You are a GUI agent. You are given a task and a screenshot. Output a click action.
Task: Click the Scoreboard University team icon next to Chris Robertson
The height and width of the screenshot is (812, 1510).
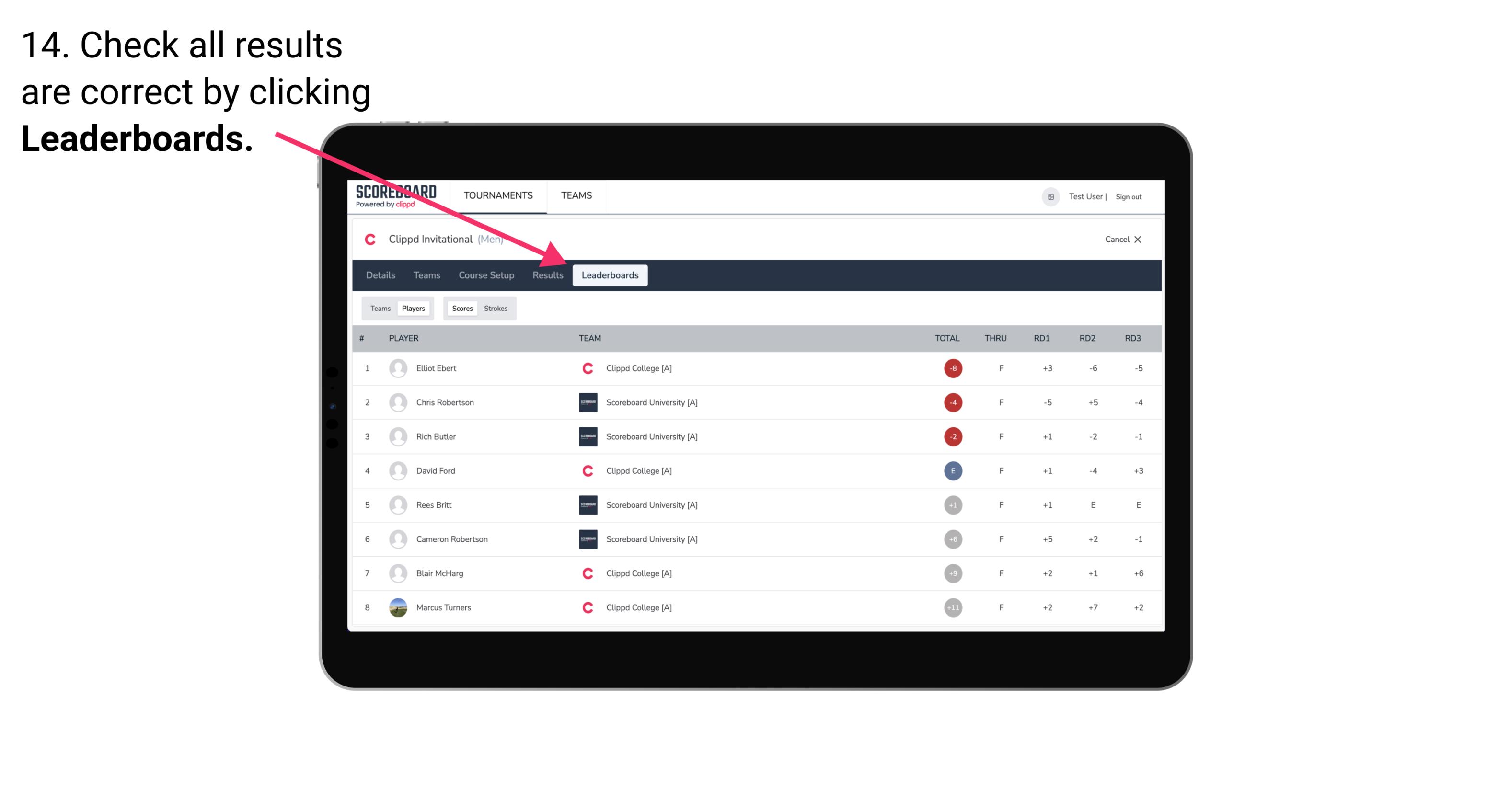point(587,402)
